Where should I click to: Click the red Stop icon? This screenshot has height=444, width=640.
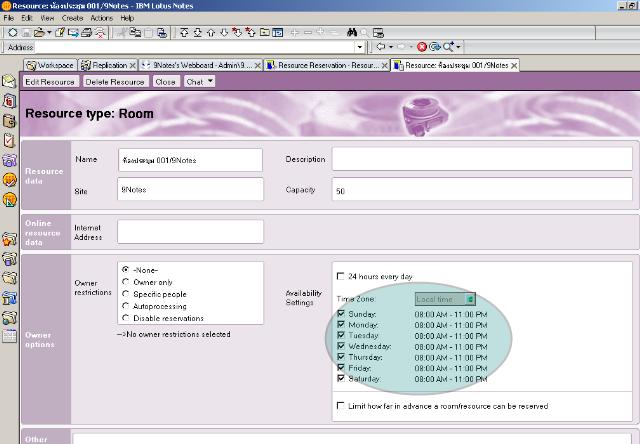(x=422, y=47)
